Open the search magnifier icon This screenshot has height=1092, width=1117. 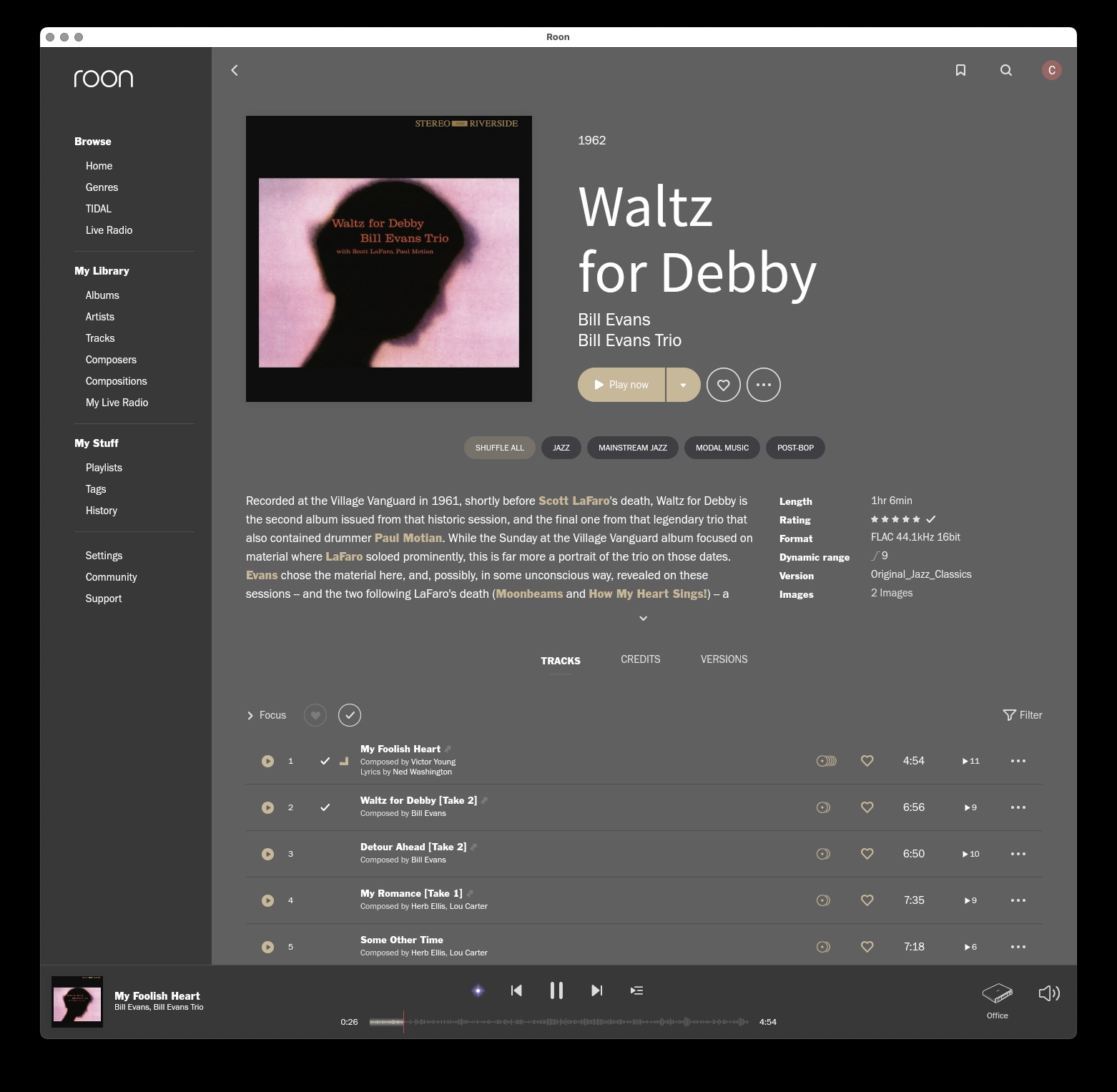(x=1006, y=70)
